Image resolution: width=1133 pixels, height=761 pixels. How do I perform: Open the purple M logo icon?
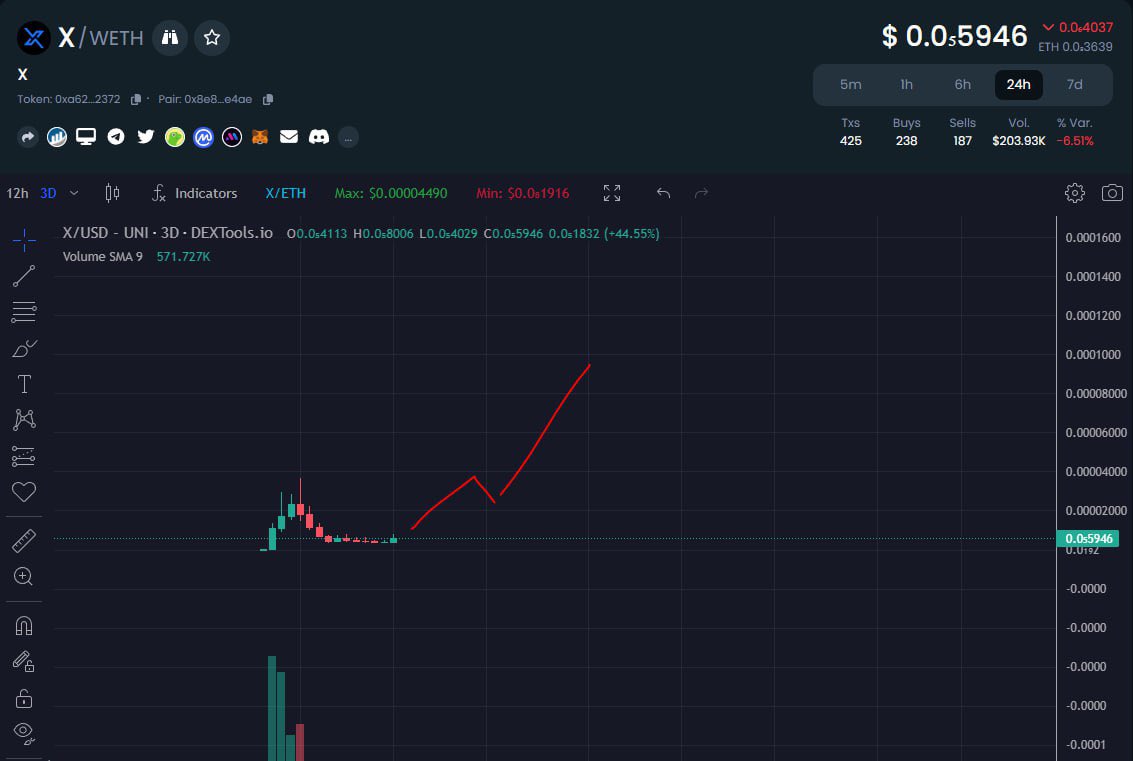point(232,137)
